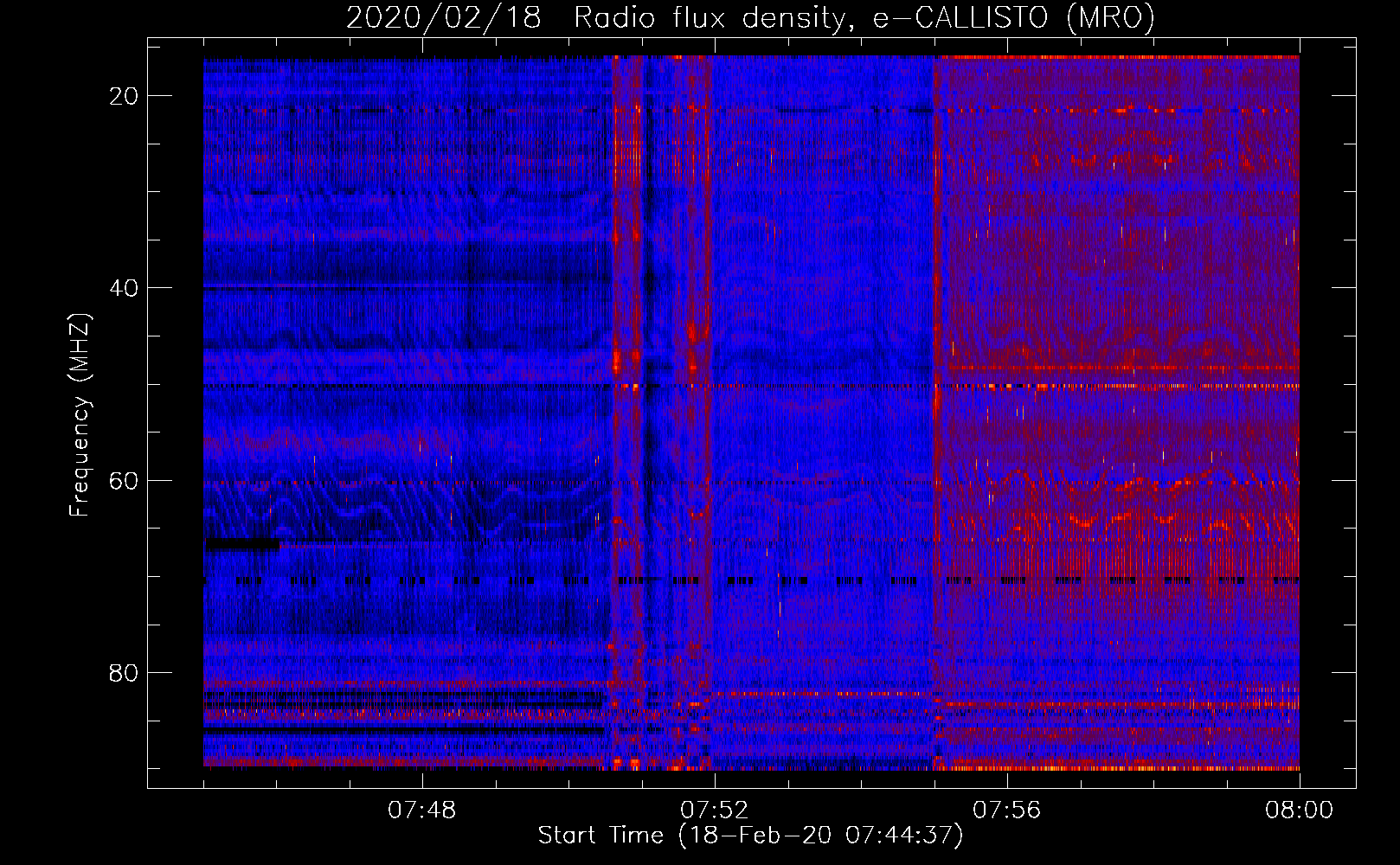1400x865 pixels.
Task: Click the 08:00 time tick label
Action: pyautogui.click(x=1300, y=811)
